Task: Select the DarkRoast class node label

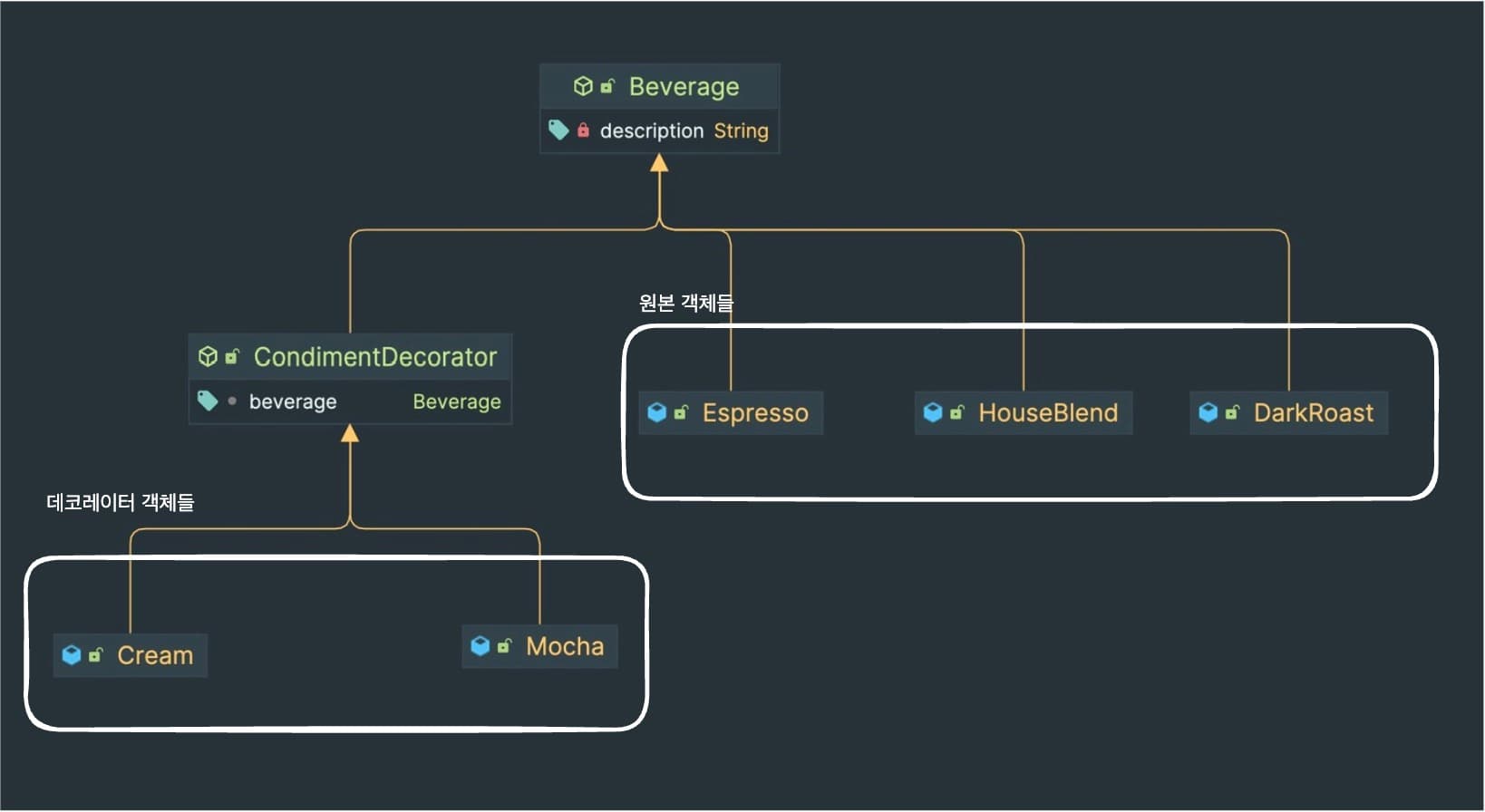Action: coord(1313,412)
